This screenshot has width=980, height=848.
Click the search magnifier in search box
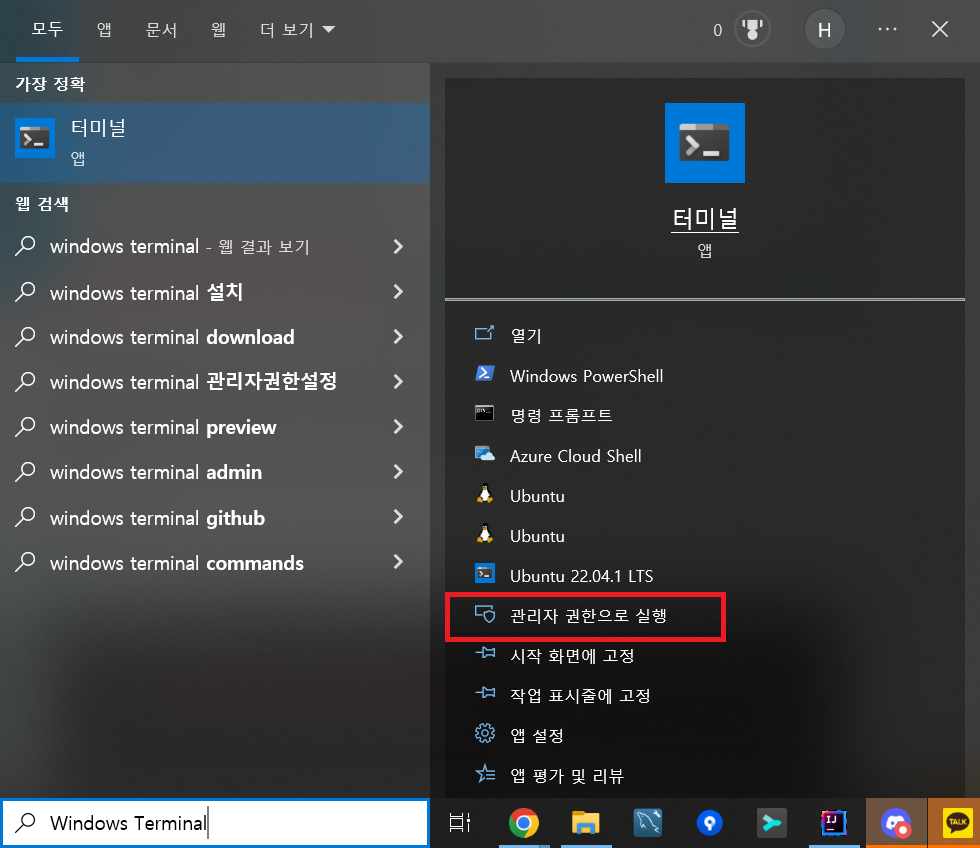click(25, 822)
